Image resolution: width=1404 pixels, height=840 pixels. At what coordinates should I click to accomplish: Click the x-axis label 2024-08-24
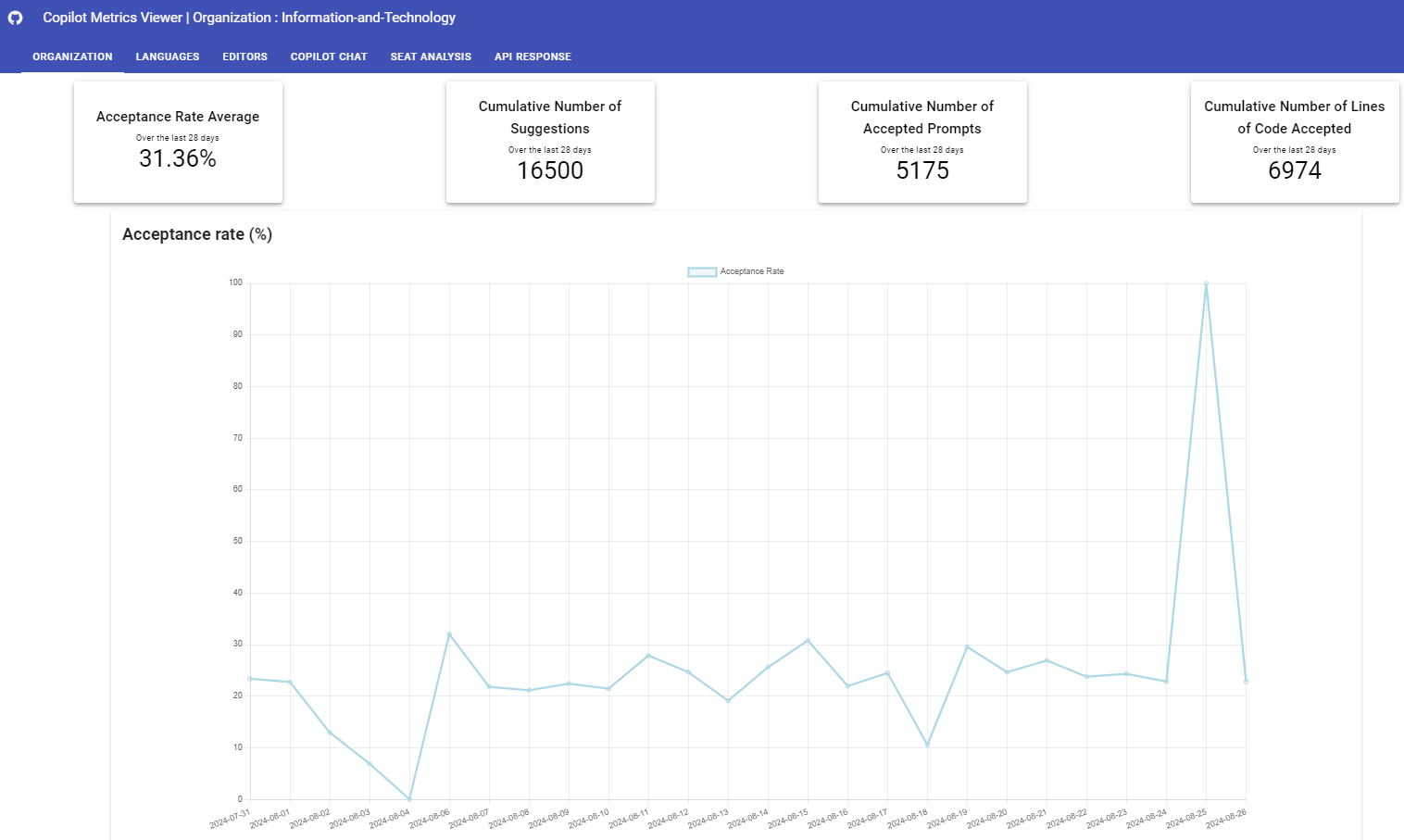click(x=1146, y=819)
